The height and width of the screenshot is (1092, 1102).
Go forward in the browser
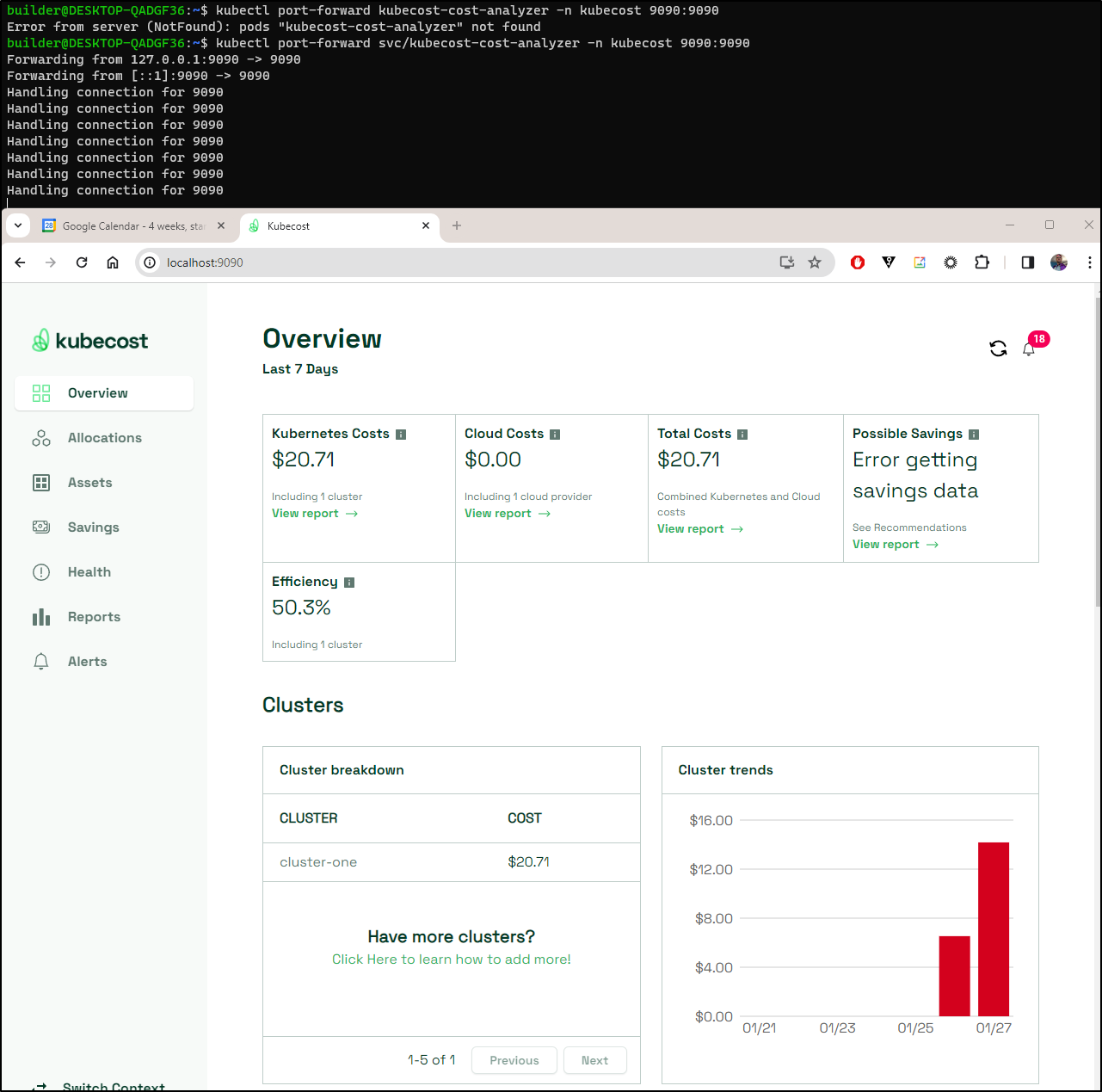[x=51, y=262]
